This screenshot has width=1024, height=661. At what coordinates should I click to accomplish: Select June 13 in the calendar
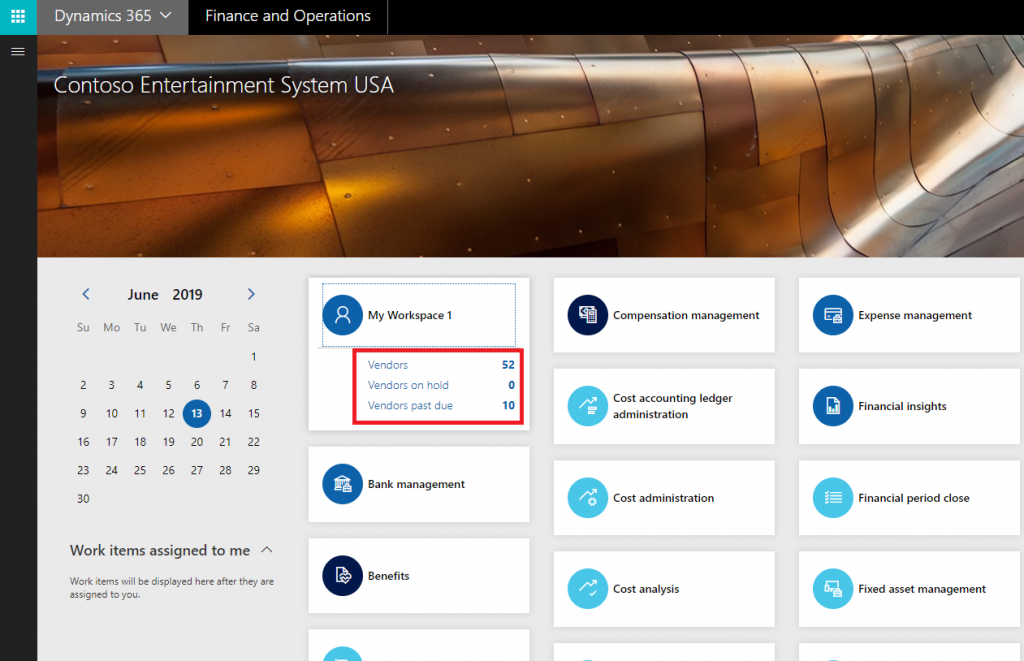[x=197, y=413]
